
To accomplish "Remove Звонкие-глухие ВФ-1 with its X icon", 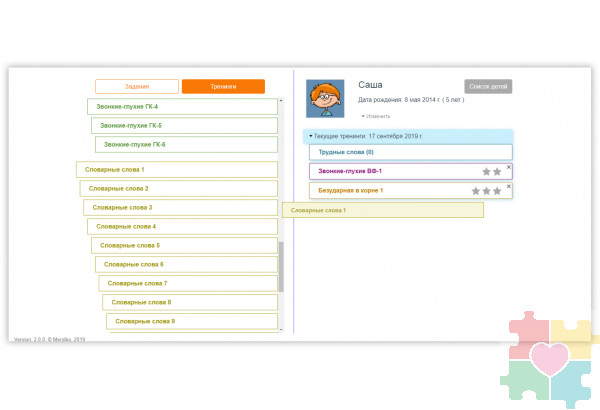I will pyautogui.click(x=508, y=167).
